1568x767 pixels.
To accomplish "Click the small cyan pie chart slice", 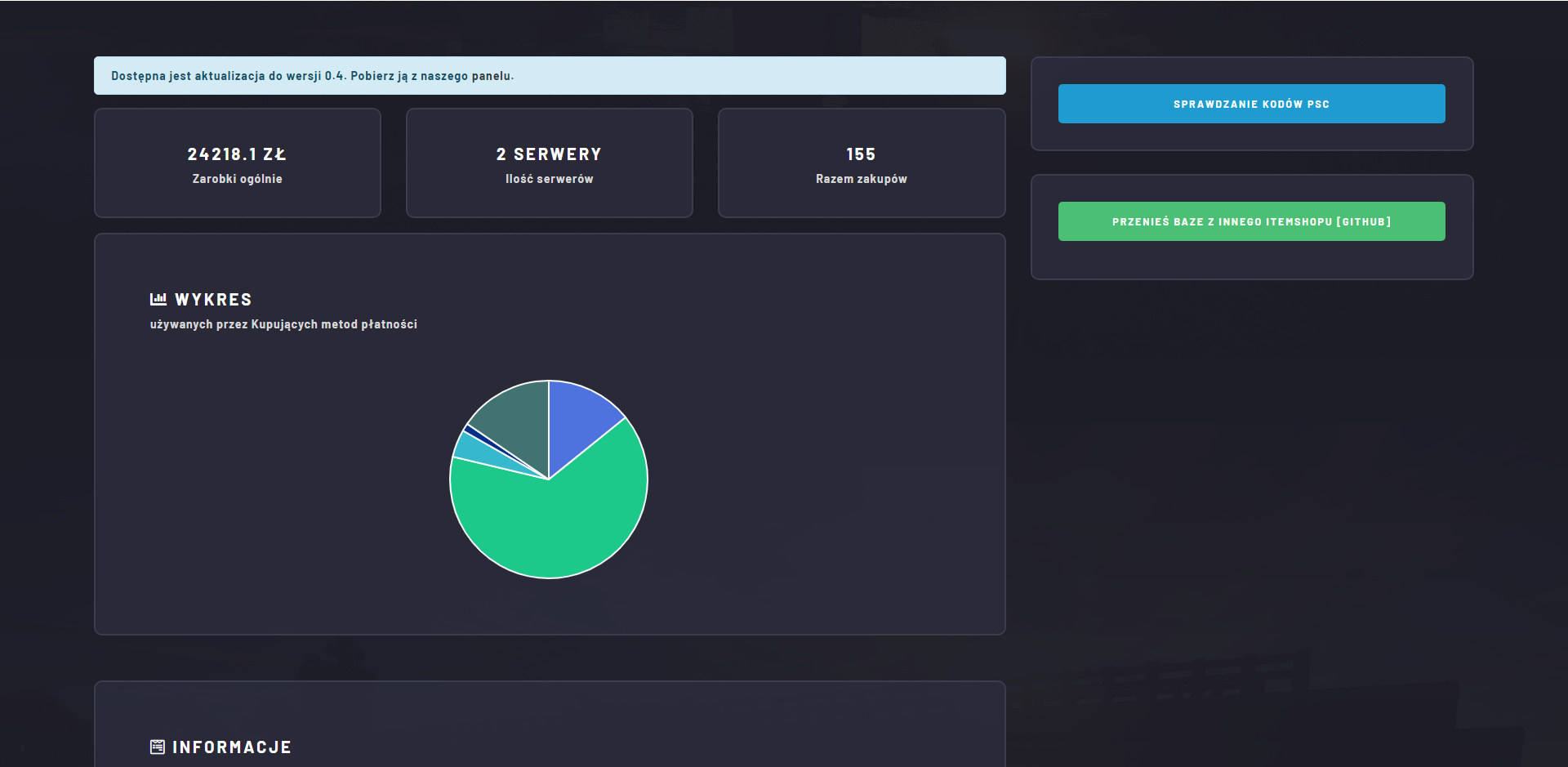I will click(x=470, y=448).
